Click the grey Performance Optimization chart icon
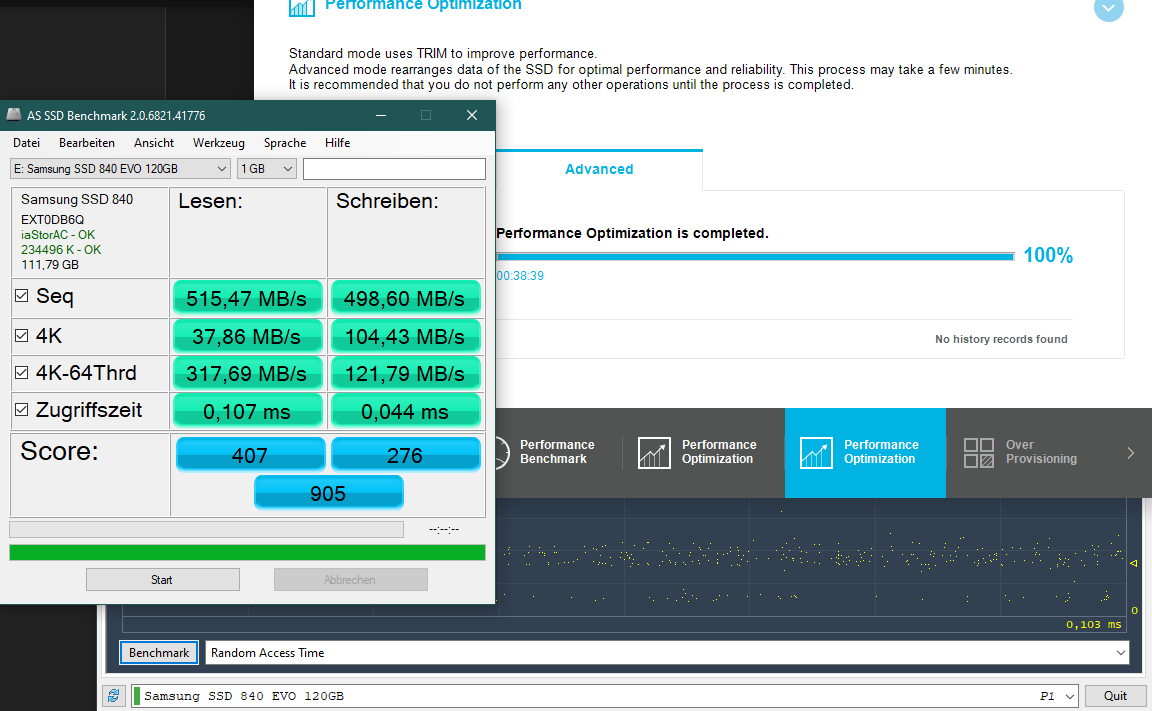 tap(654, 452)
